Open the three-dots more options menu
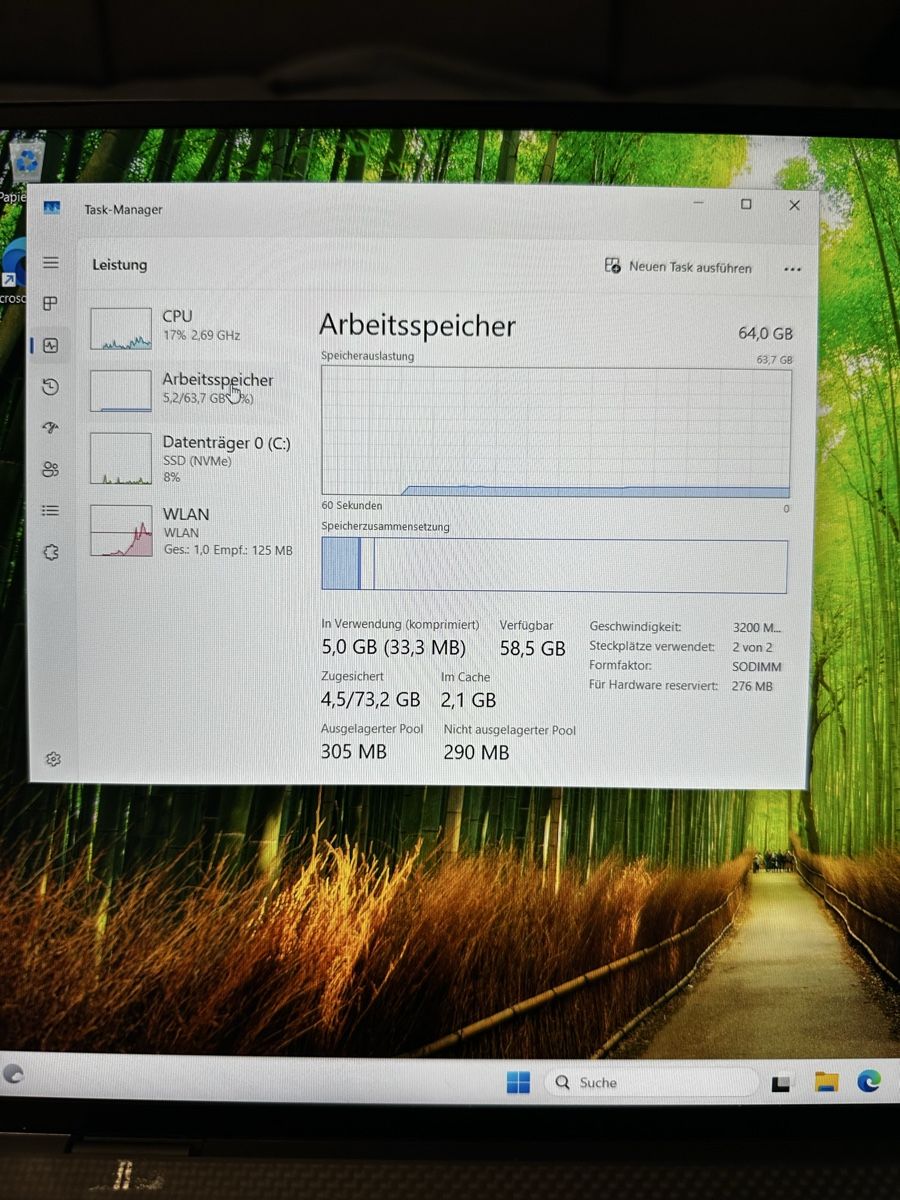Viewport: 900px width, 1200px height. (x=793, y=269)
